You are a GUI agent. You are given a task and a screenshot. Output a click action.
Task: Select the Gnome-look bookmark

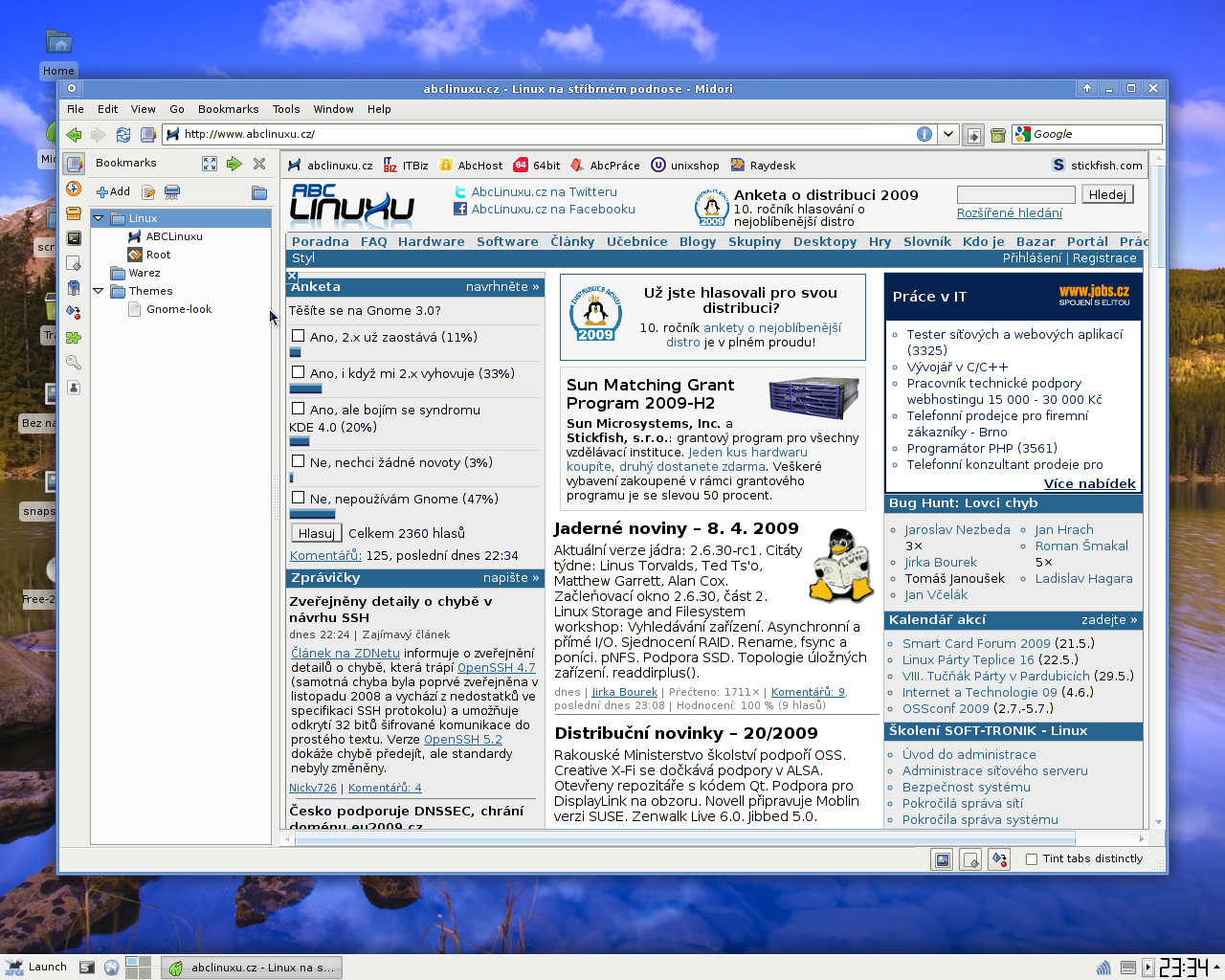click(x=181, y=309)
